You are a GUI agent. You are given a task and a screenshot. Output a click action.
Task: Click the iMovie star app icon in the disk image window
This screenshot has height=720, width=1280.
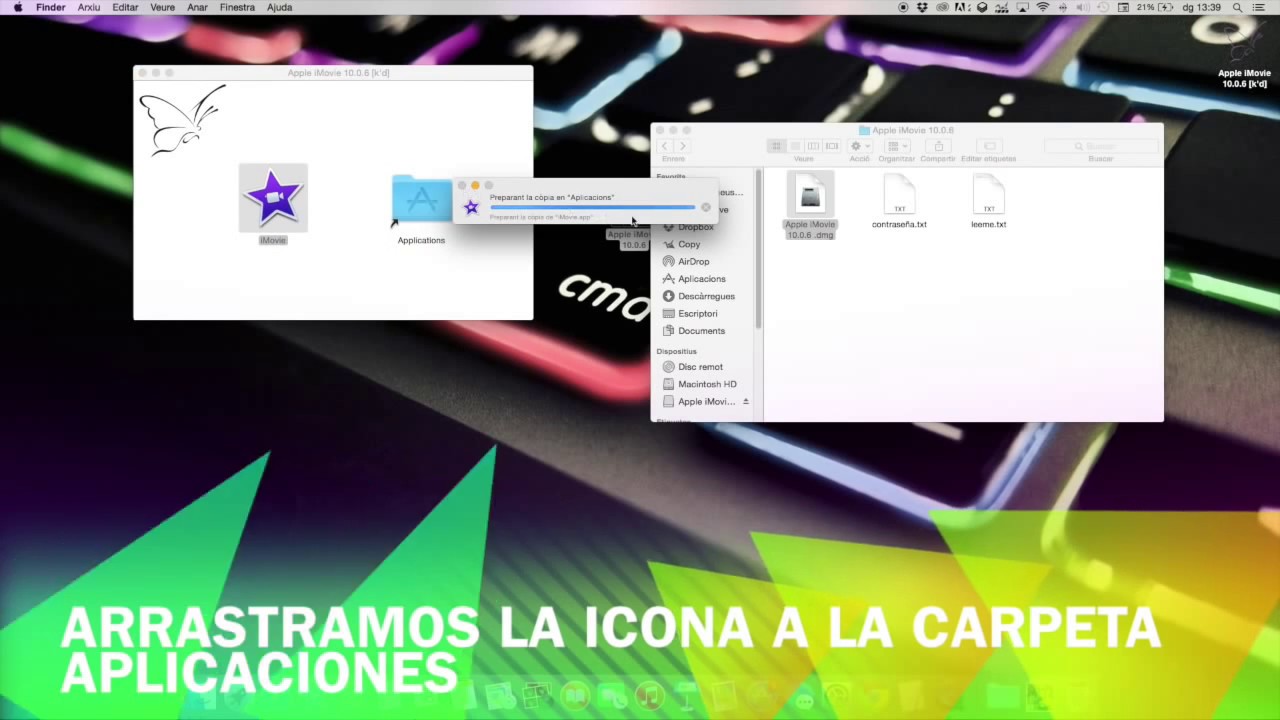273,198
